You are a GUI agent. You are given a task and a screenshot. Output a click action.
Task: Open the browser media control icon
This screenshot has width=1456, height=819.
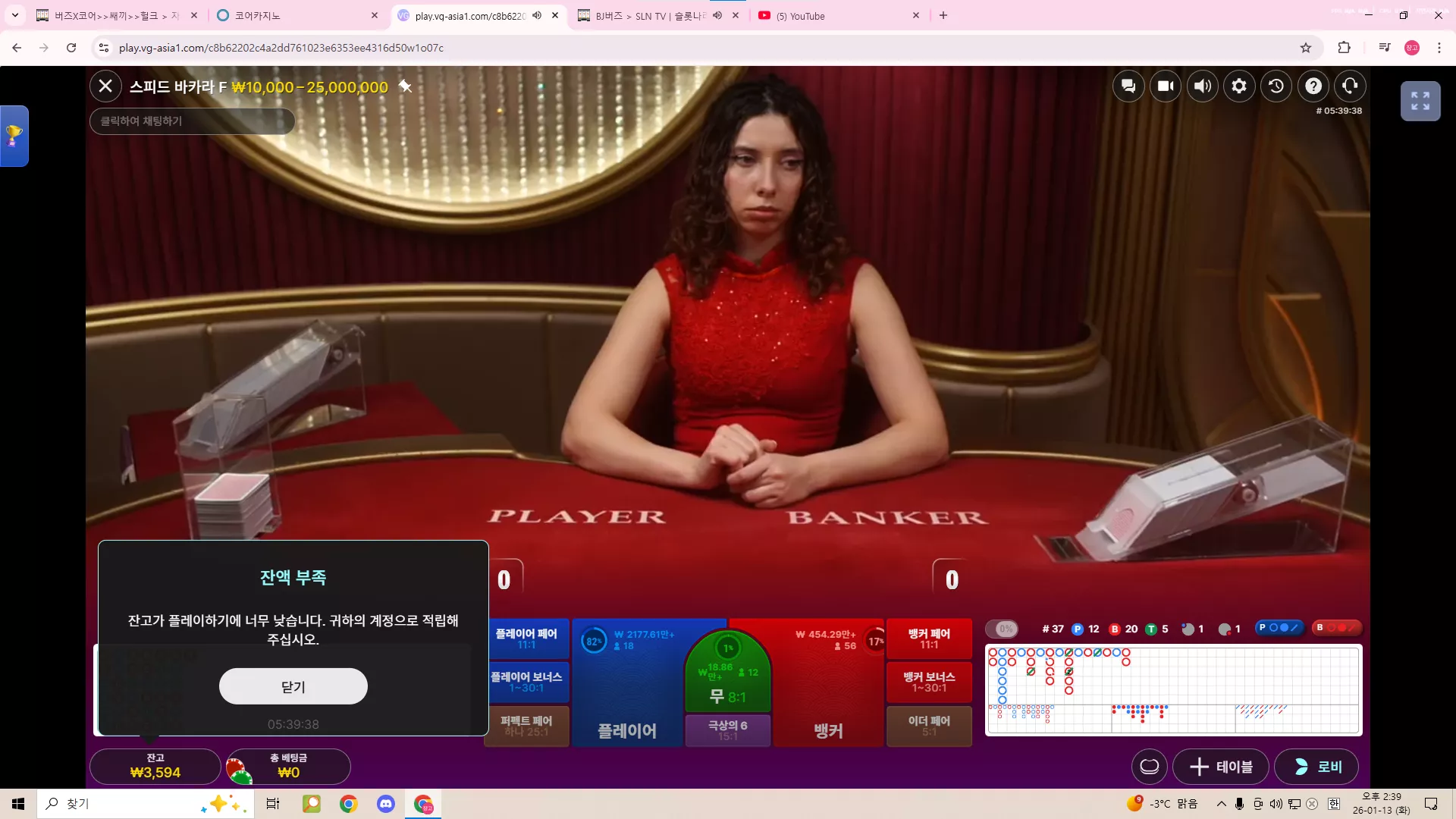coord(1385,48)
